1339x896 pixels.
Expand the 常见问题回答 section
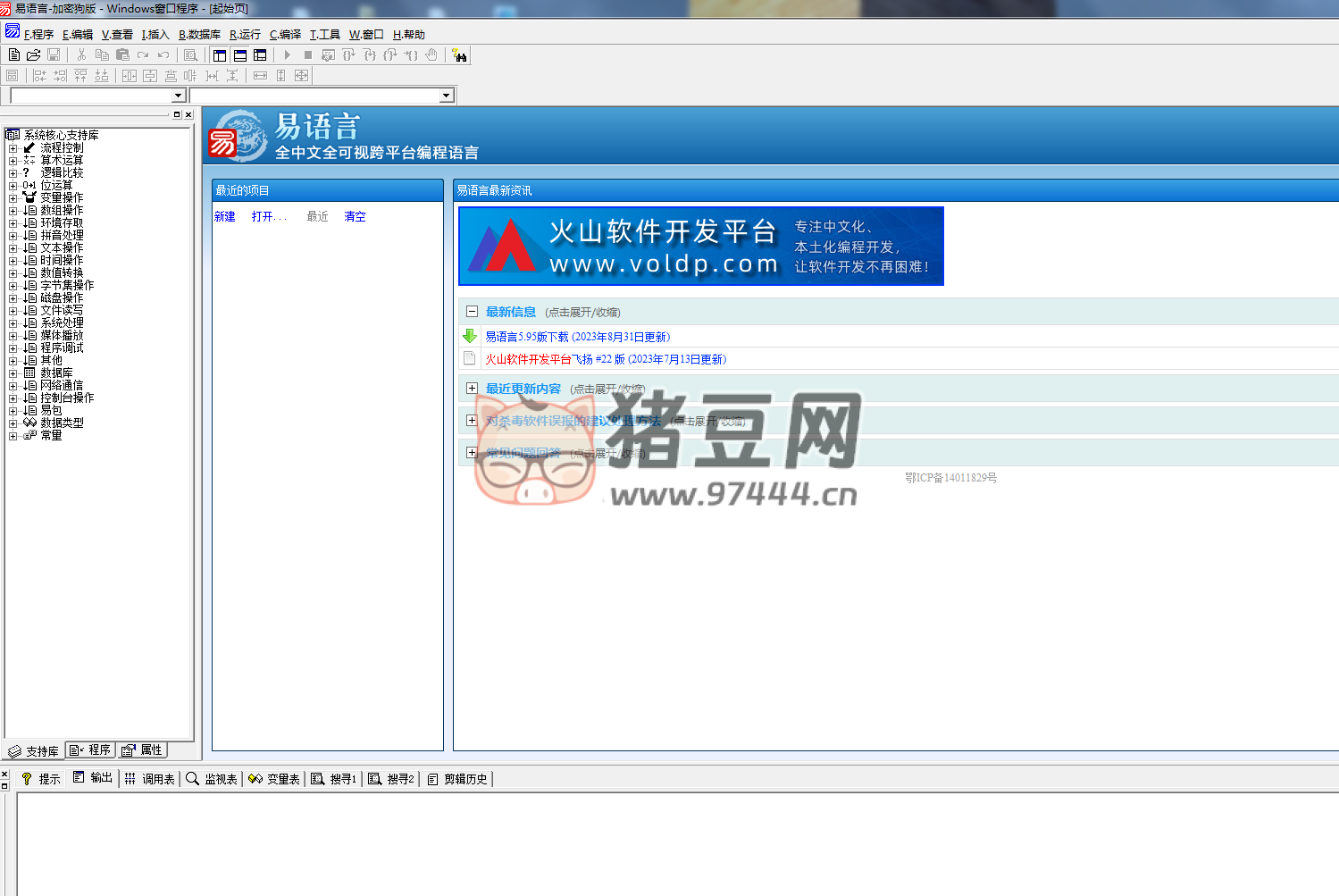(x=472, y=453)
